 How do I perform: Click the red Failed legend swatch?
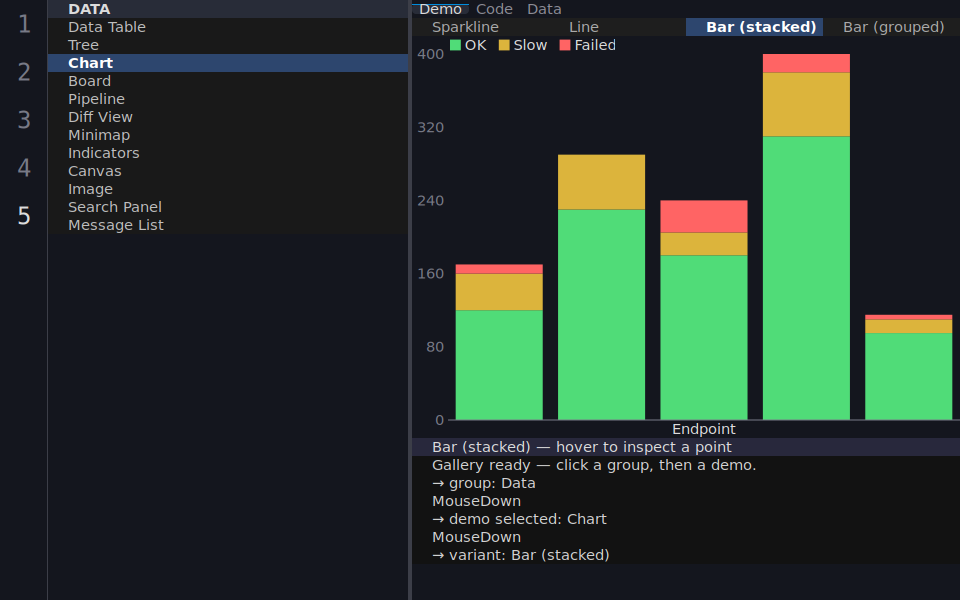coord(565,45)
